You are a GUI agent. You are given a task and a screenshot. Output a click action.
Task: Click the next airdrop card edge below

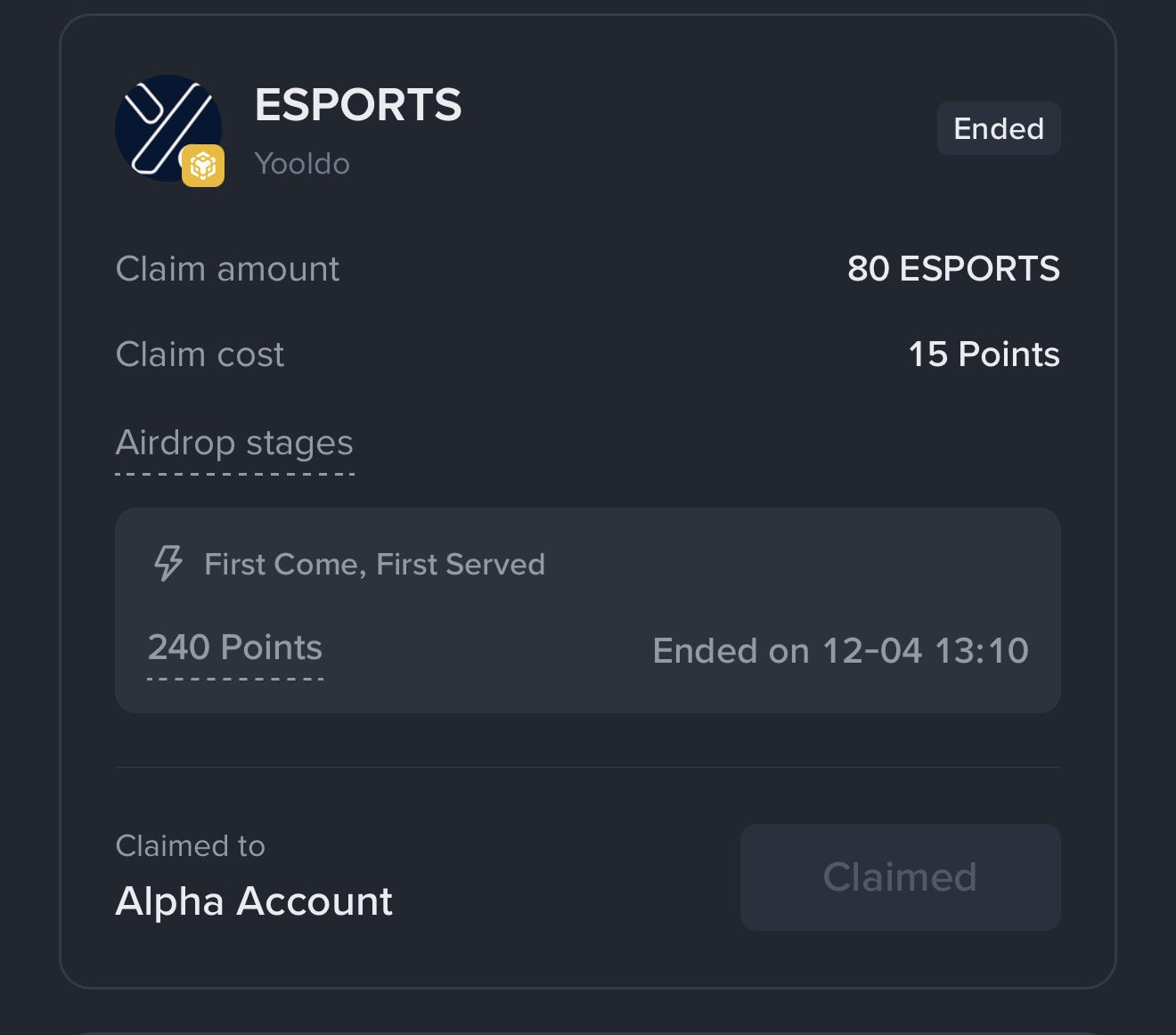pos(588,1031)
